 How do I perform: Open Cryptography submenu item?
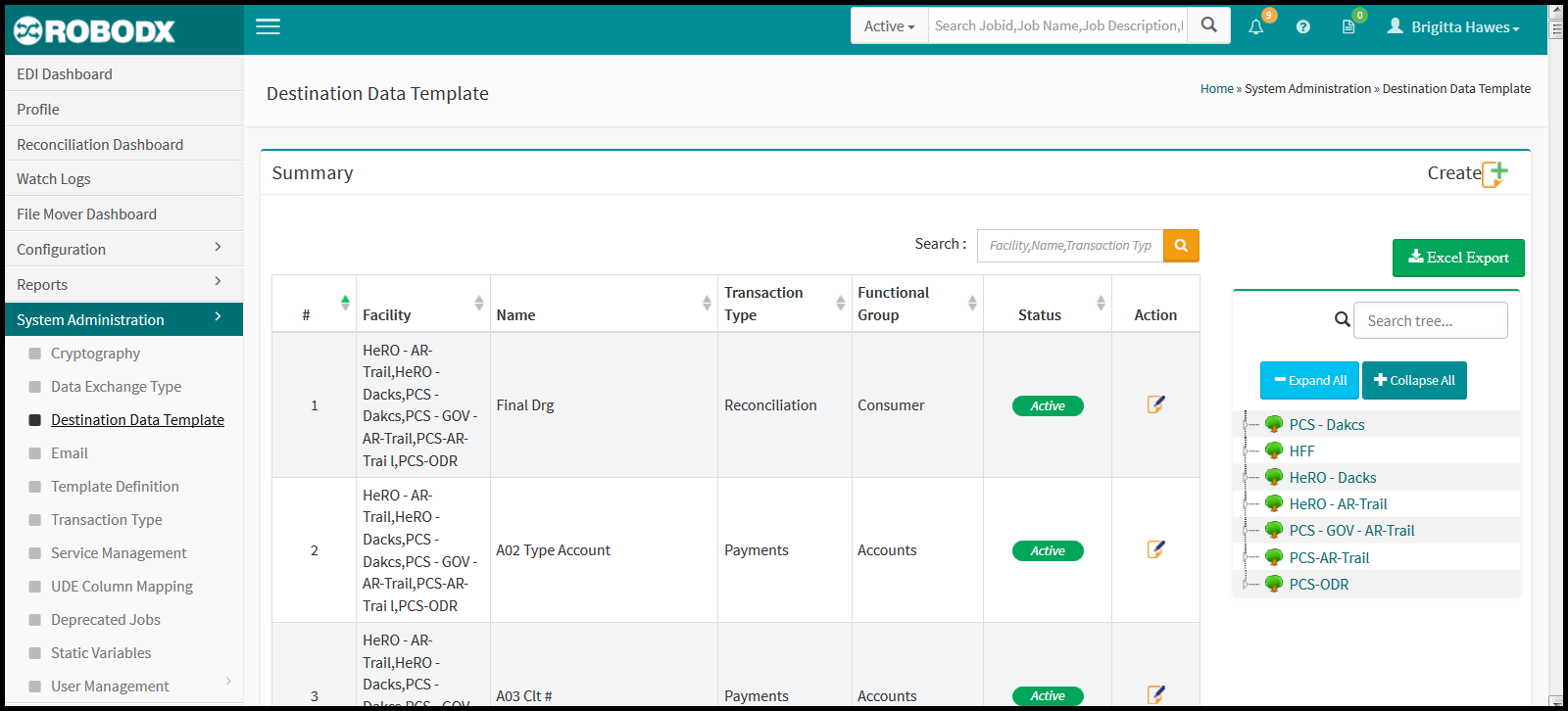click(x=95, y=354)
